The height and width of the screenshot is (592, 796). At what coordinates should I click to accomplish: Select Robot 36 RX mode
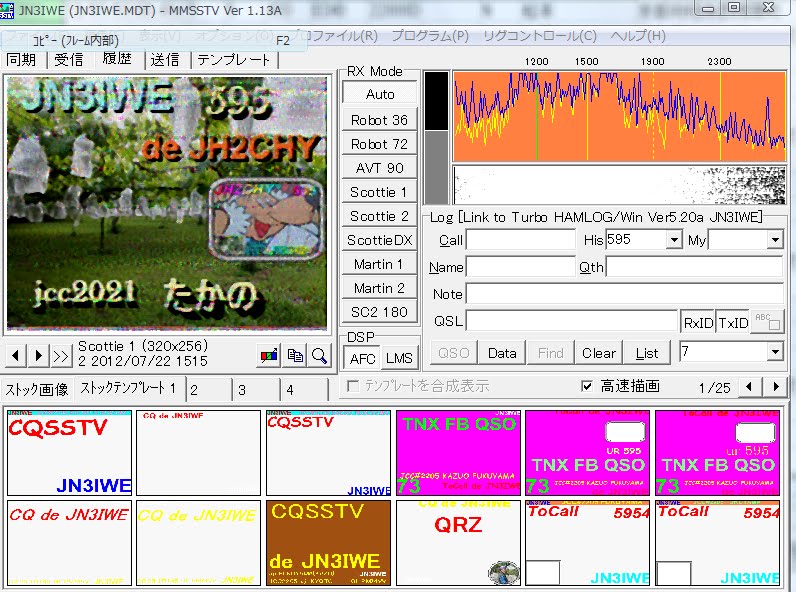pyautogui.click(x=380, y=120)
